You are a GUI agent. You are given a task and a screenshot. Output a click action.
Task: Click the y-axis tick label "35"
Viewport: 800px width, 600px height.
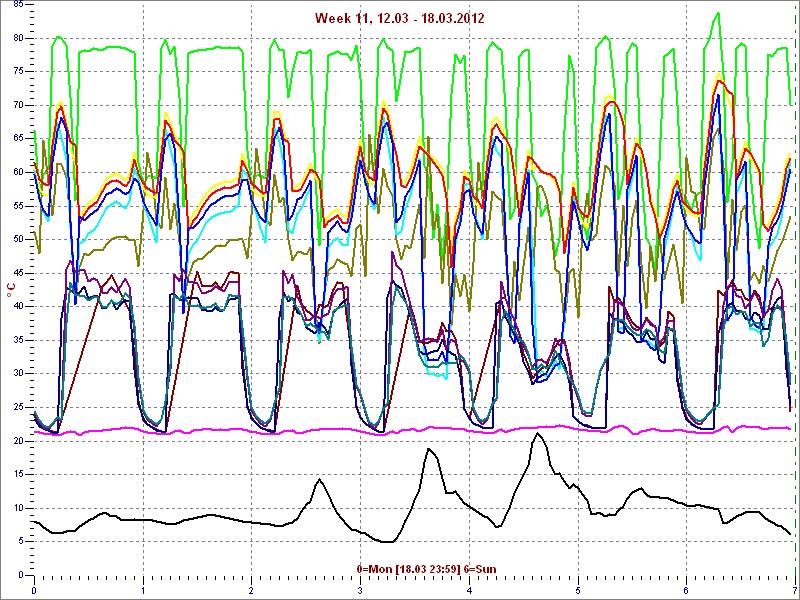[x=18, y=340]
